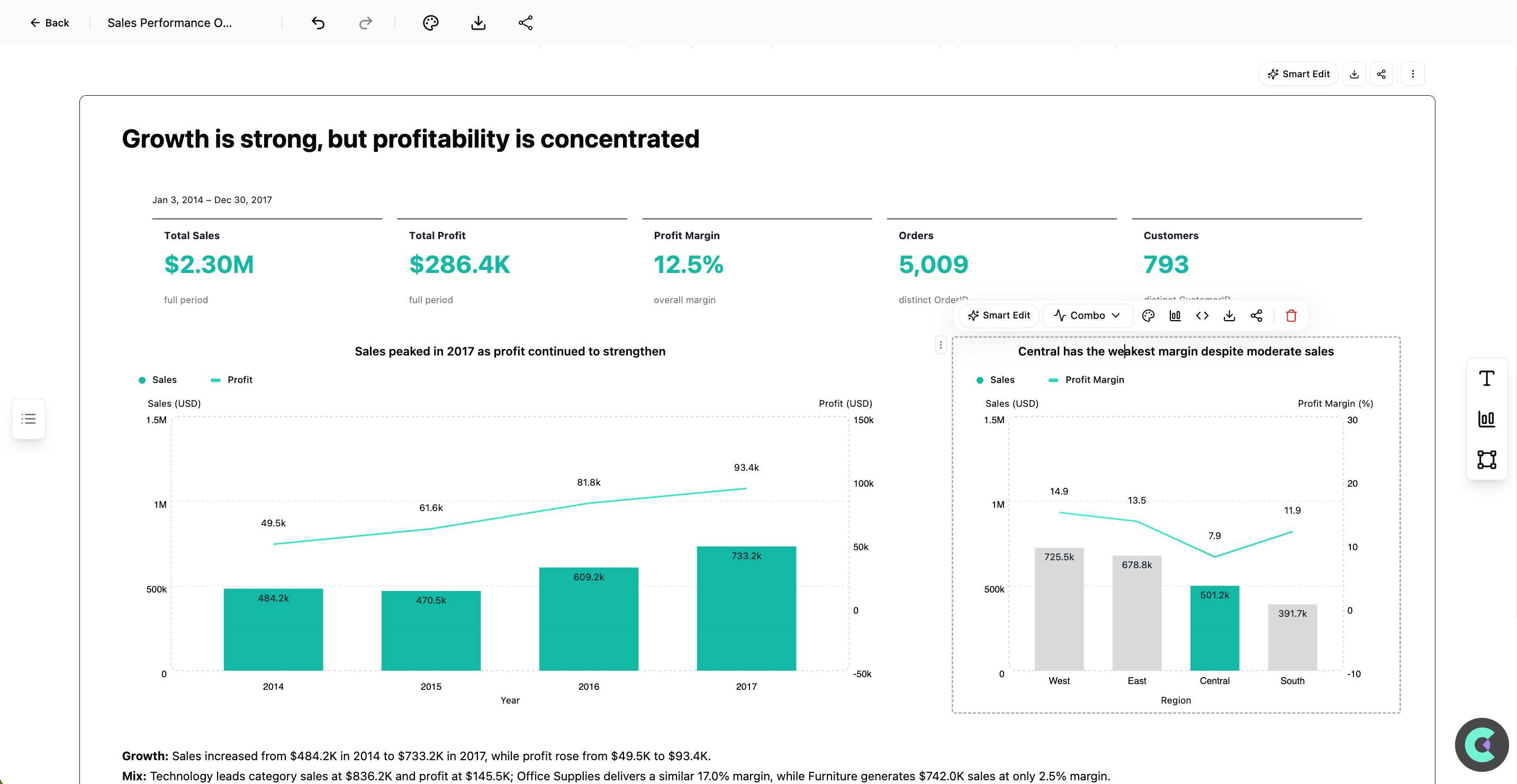
Task: Download the page using page-level download icon
Action: pyautogui.click(x=1354, y=74)
